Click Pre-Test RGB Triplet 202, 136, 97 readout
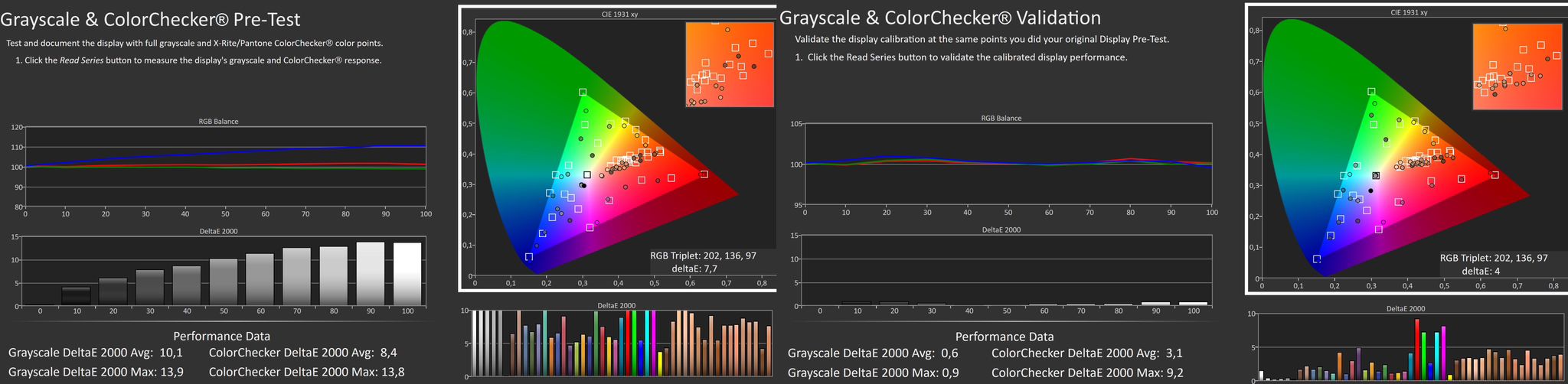 pos(703,255)
